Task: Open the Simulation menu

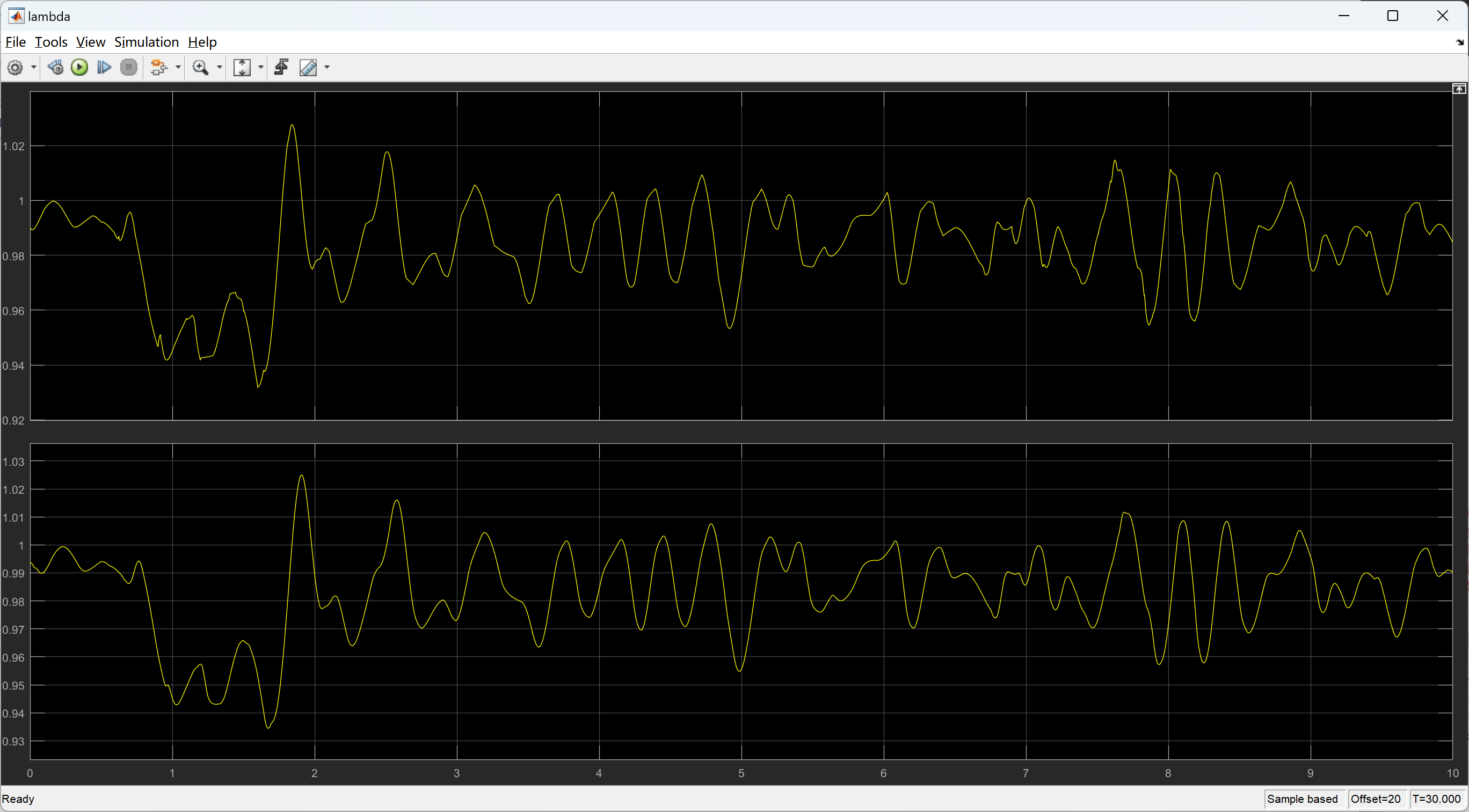Action: tap(147, 42)
